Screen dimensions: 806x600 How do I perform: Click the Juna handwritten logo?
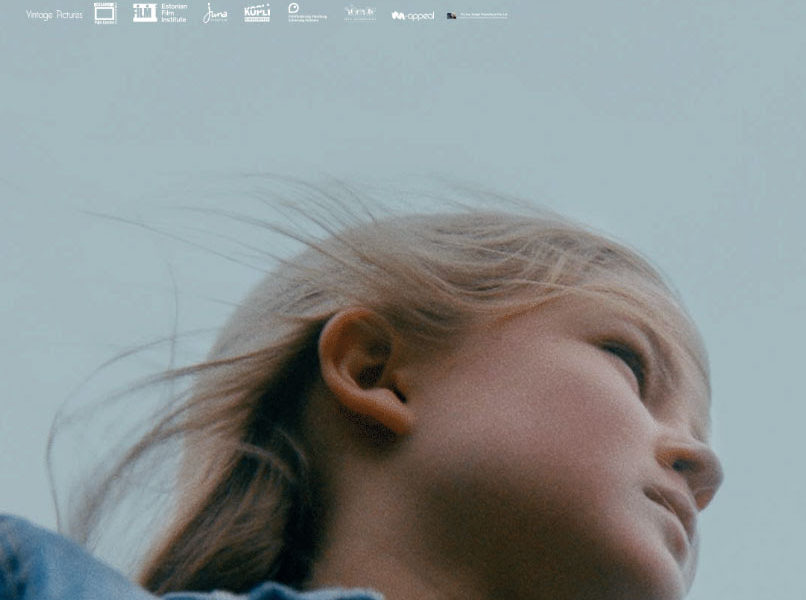click(215, 13)
